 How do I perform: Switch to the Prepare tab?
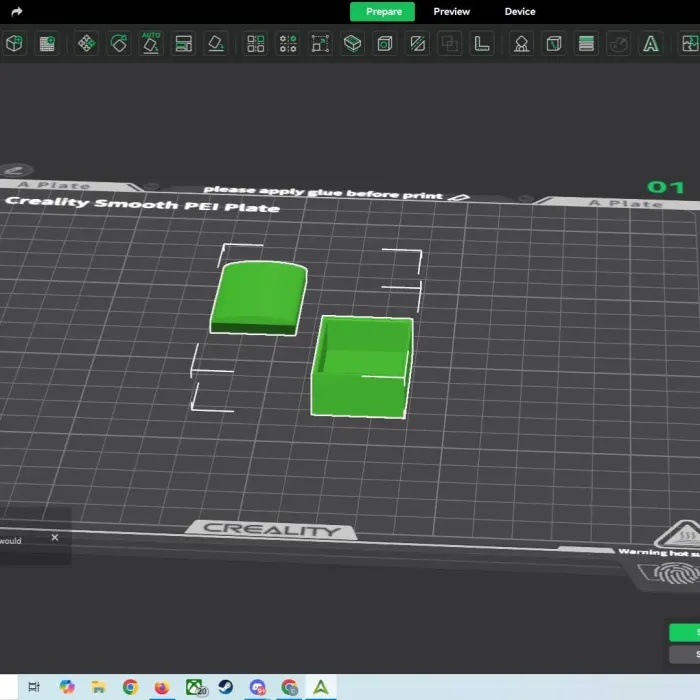pos(383,12)
